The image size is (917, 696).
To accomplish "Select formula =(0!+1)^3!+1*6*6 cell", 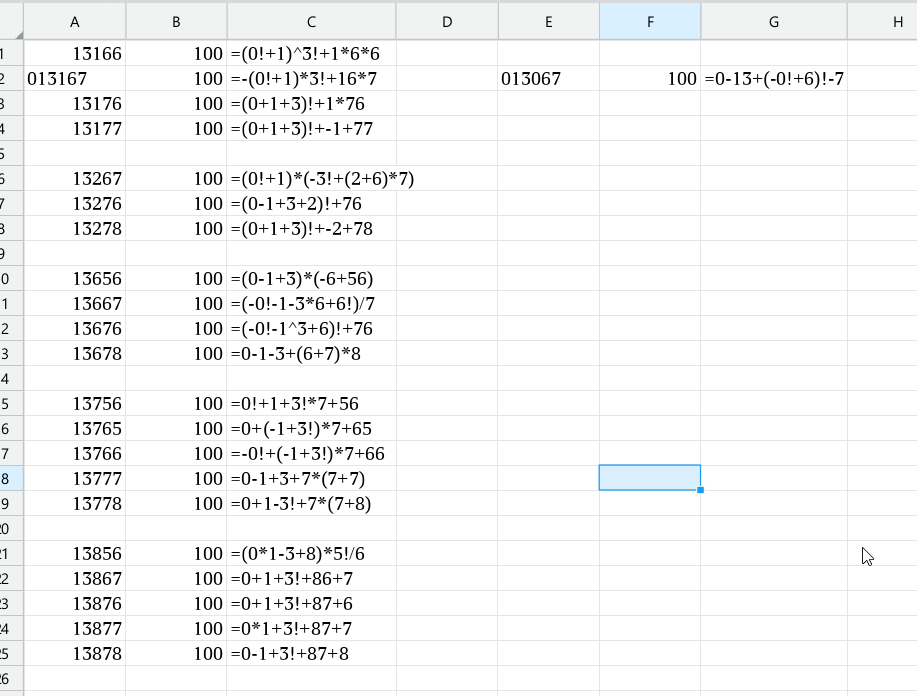I will 311,53.
